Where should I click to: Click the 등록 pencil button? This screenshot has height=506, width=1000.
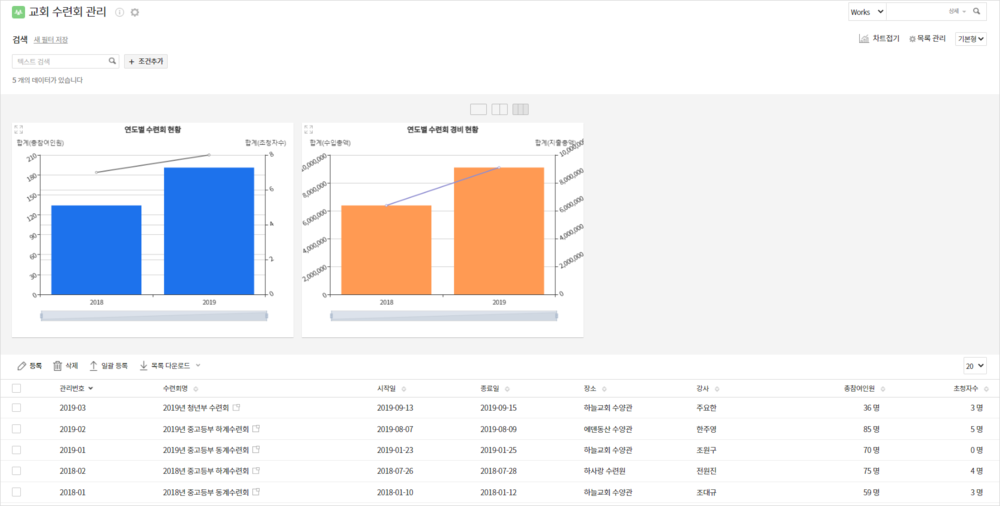point(29,366)
